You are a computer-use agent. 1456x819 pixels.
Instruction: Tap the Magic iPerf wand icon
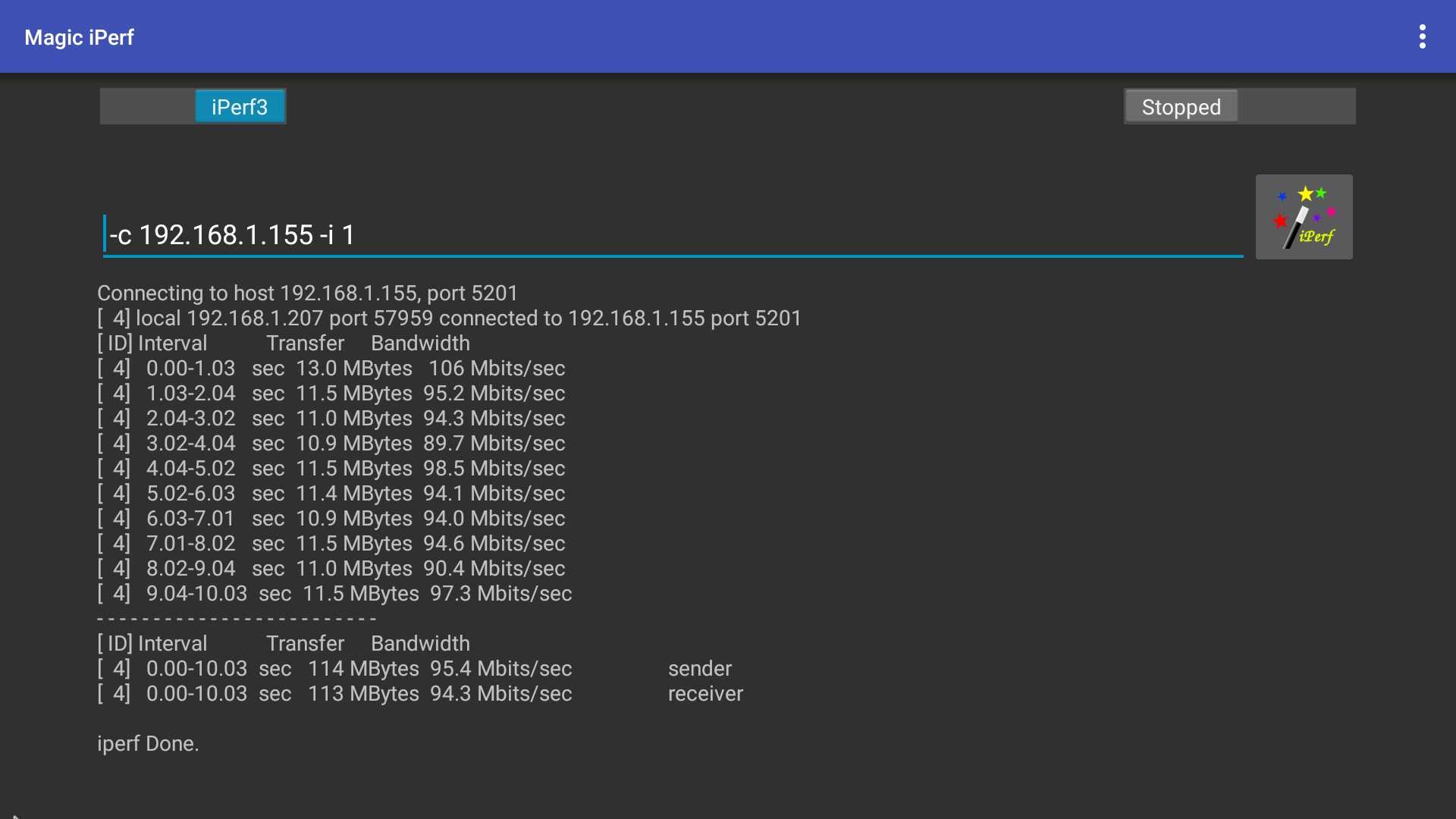(x=1304, y=217)
